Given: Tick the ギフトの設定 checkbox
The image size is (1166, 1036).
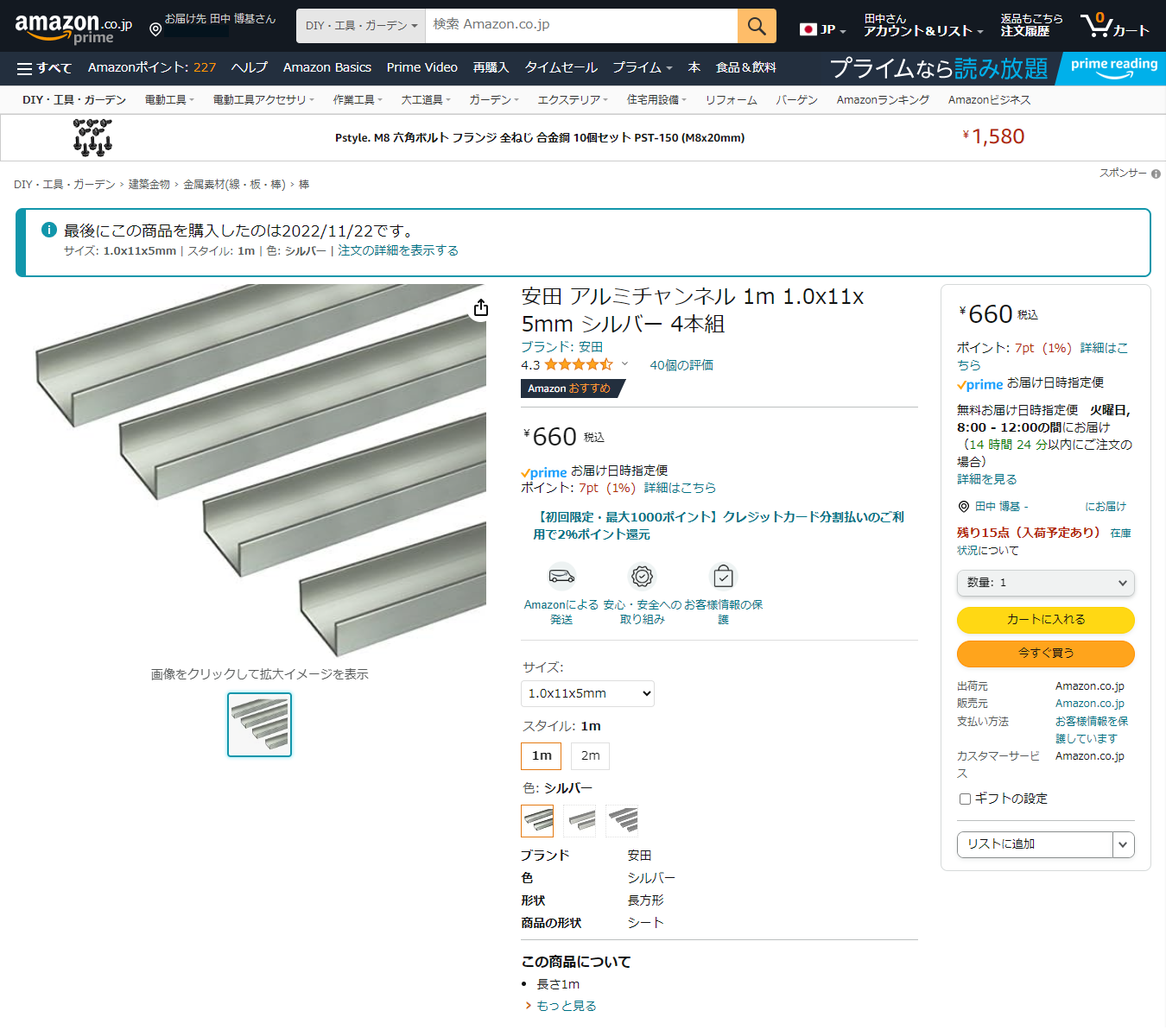Looking at the screenshot, I should click(x=965, y=799).
